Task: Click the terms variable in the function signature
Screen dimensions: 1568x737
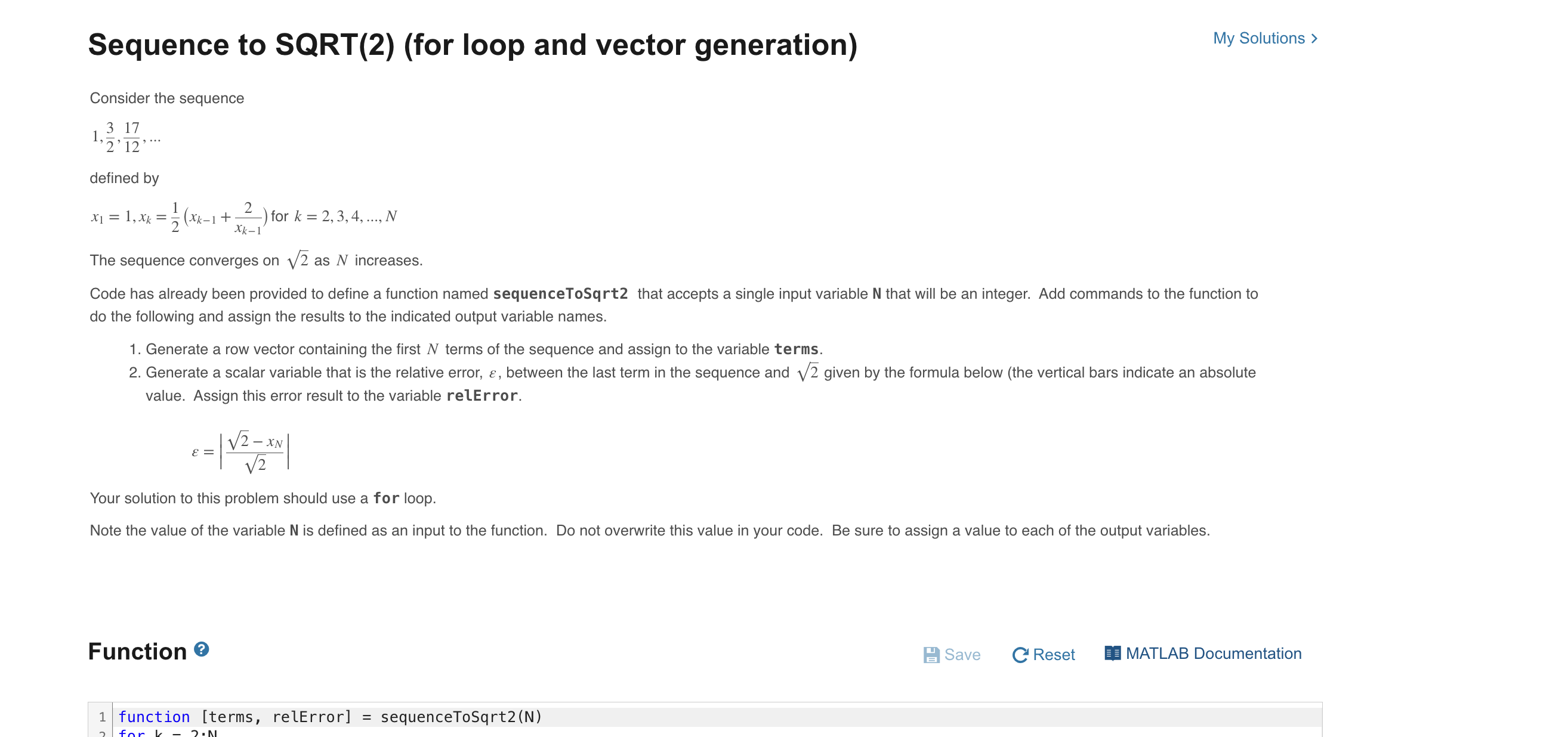Action: pyautogui.click(x=235, y=717)
